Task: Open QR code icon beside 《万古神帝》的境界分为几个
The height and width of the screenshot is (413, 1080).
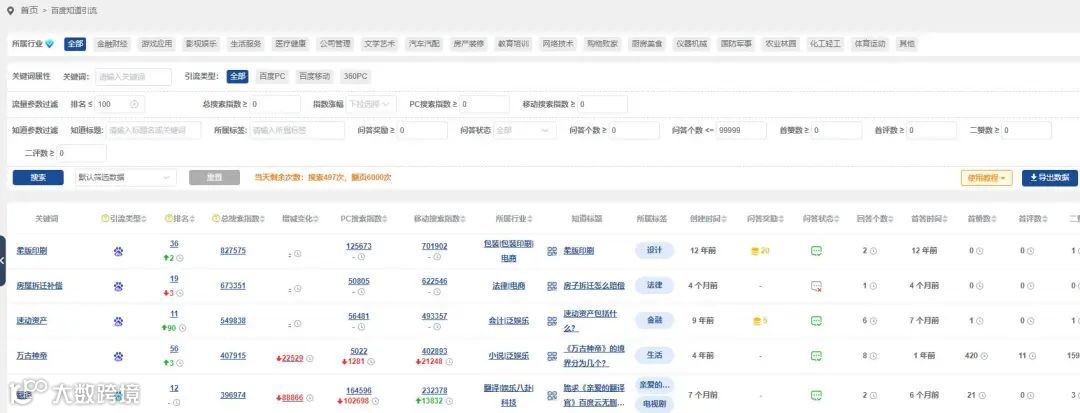Action: [552, 357]
